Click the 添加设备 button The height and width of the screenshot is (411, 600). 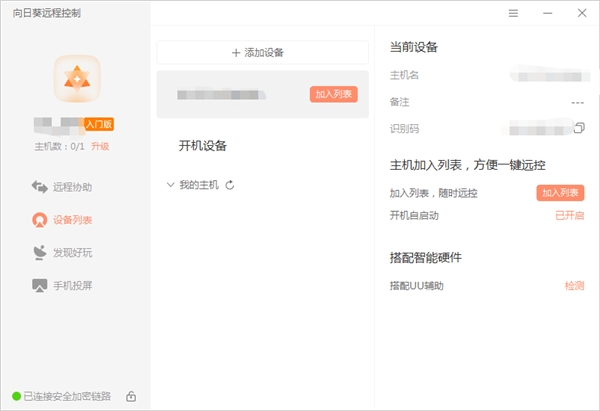coord(264,52)
